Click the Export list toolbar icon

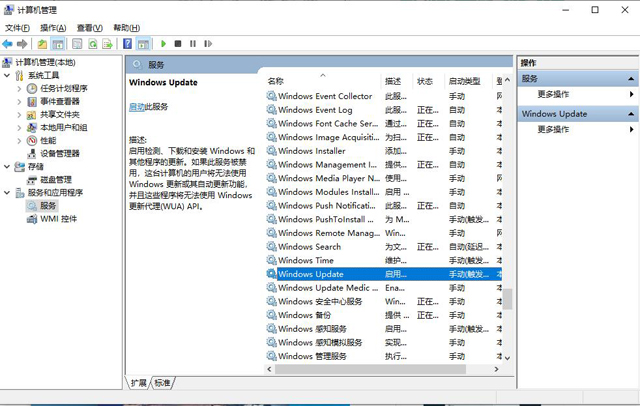click(107, 44)
